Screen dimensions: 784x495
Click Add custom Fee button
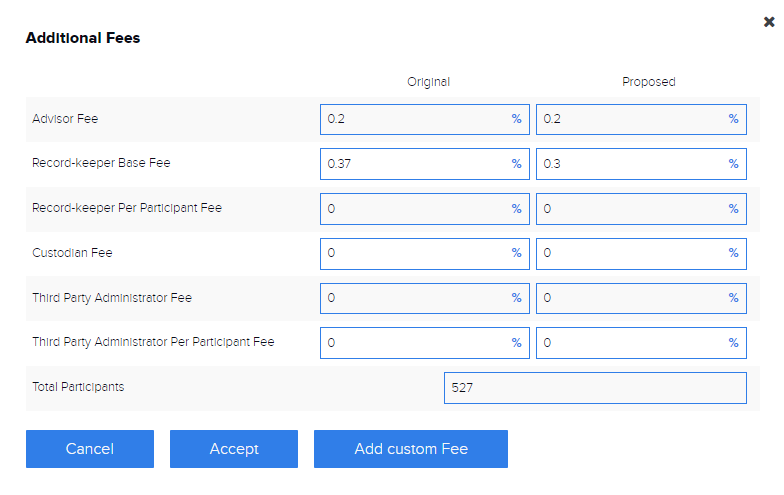click(x=411, y=449)
